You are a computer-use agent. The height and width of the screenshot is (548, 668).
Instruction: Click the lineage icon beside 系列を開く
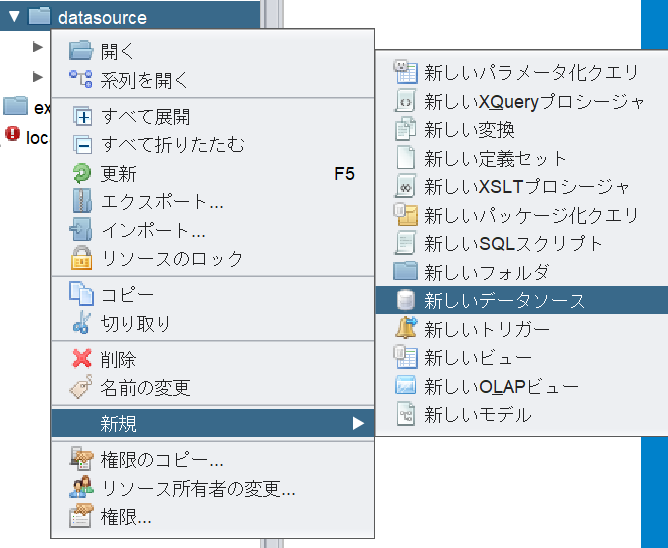81,79
